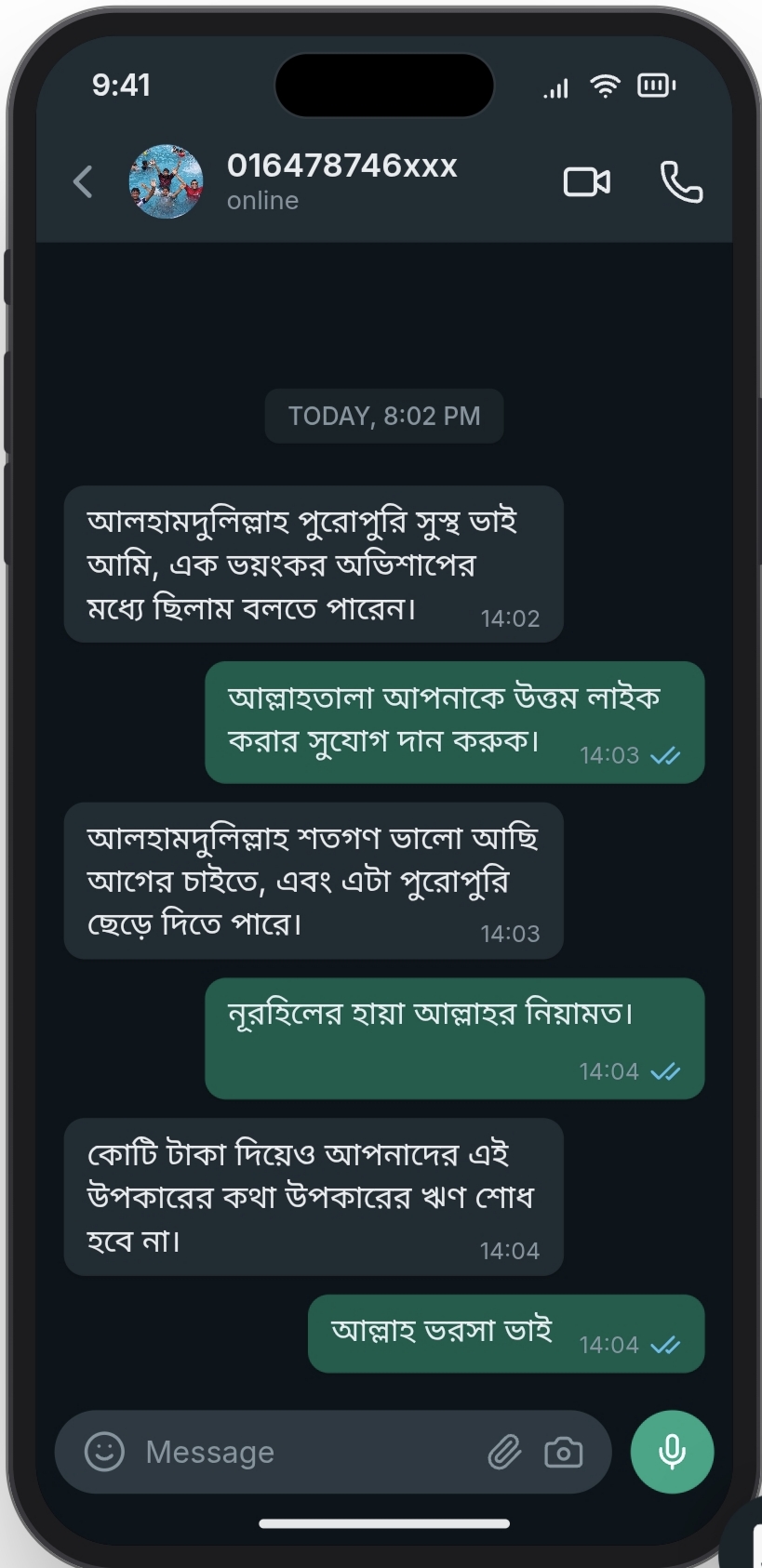The height and width of the screenshot is (1568, 762).
Task: Open contact info for 016478746xxx
Action: point(342,166)
